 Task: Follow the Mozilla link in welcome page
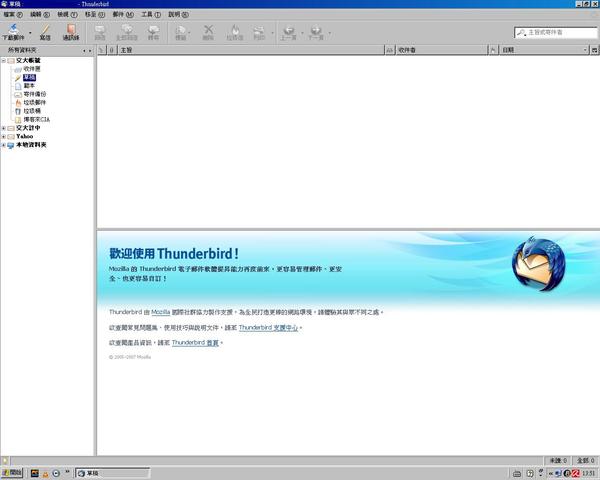pos(161,312)
